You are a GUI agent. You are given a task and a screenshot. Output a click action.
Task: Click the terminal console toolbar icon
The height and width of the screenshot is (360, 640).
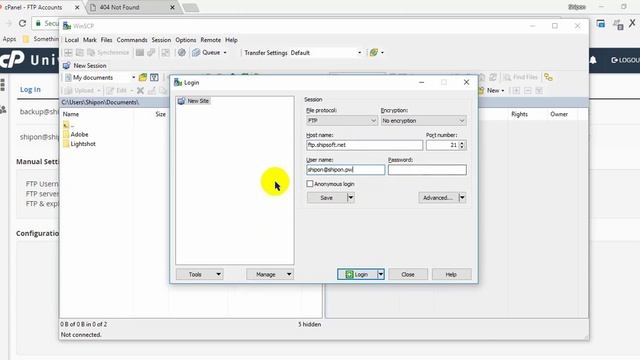tap(140, 52)
